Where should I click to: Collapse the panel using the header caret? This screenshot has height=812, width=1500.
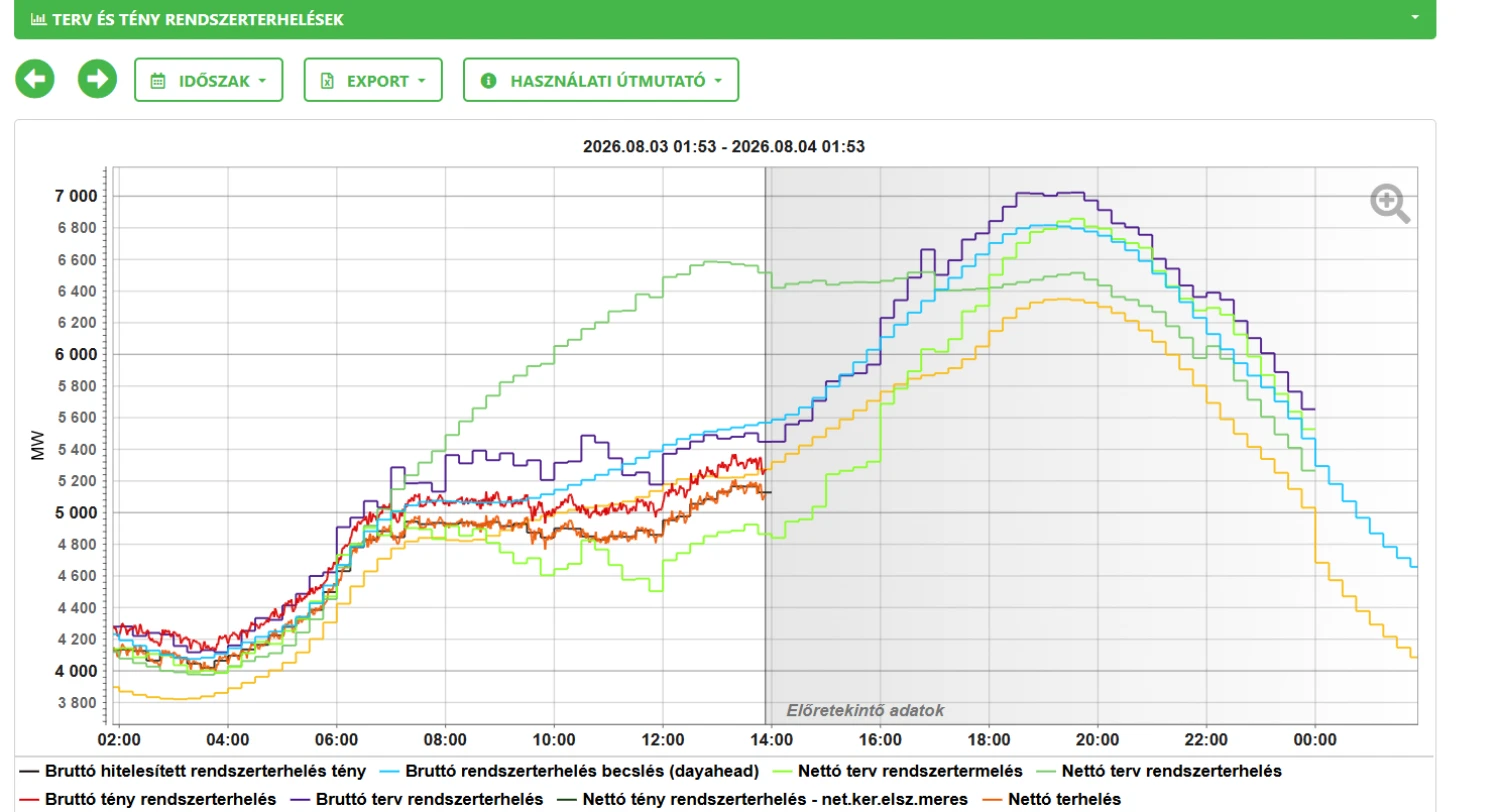(1415, 18)
